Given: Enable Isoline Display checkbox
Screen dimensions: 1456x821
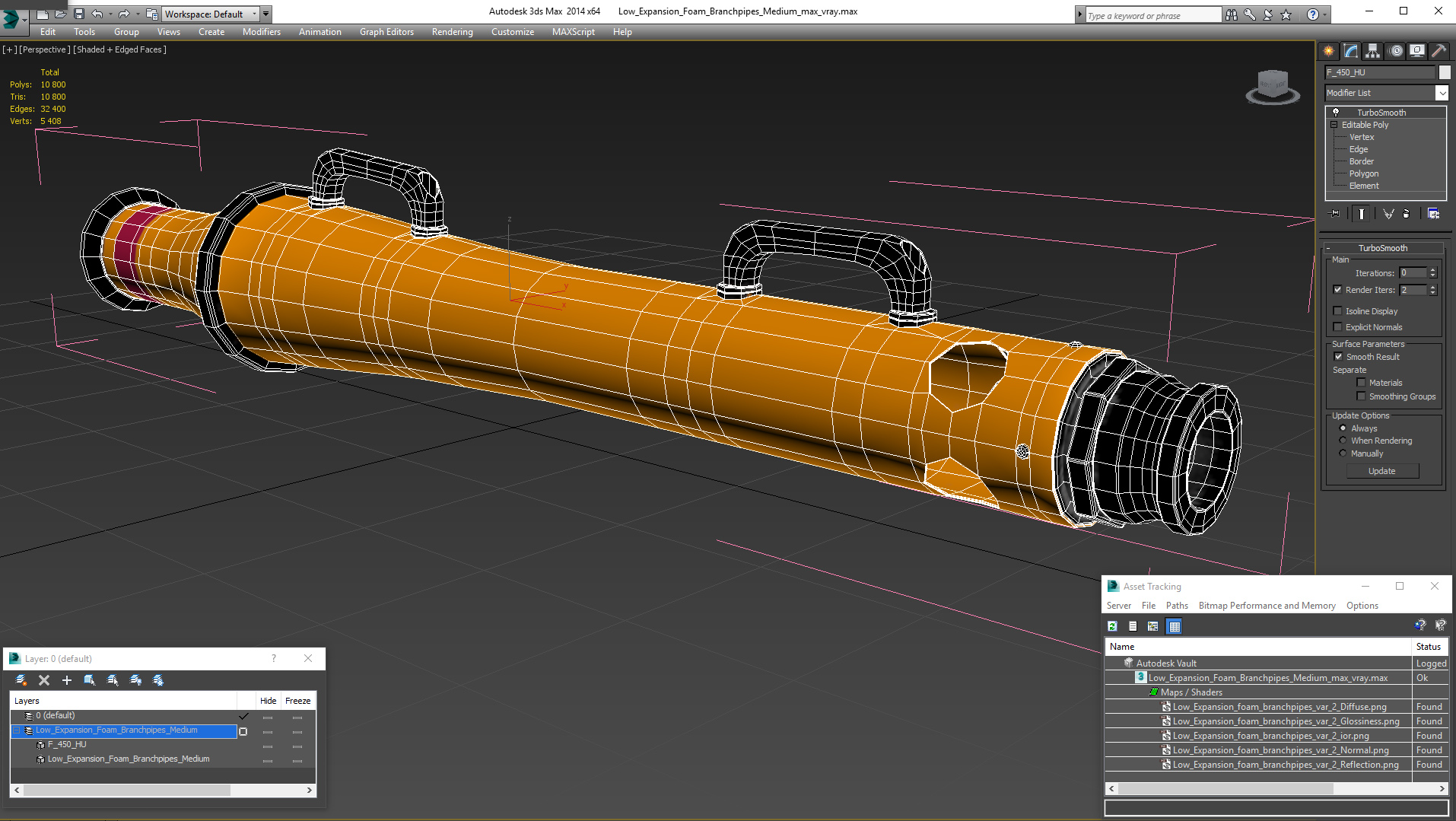Looking at the screenshot, I should pos(1337,311).
